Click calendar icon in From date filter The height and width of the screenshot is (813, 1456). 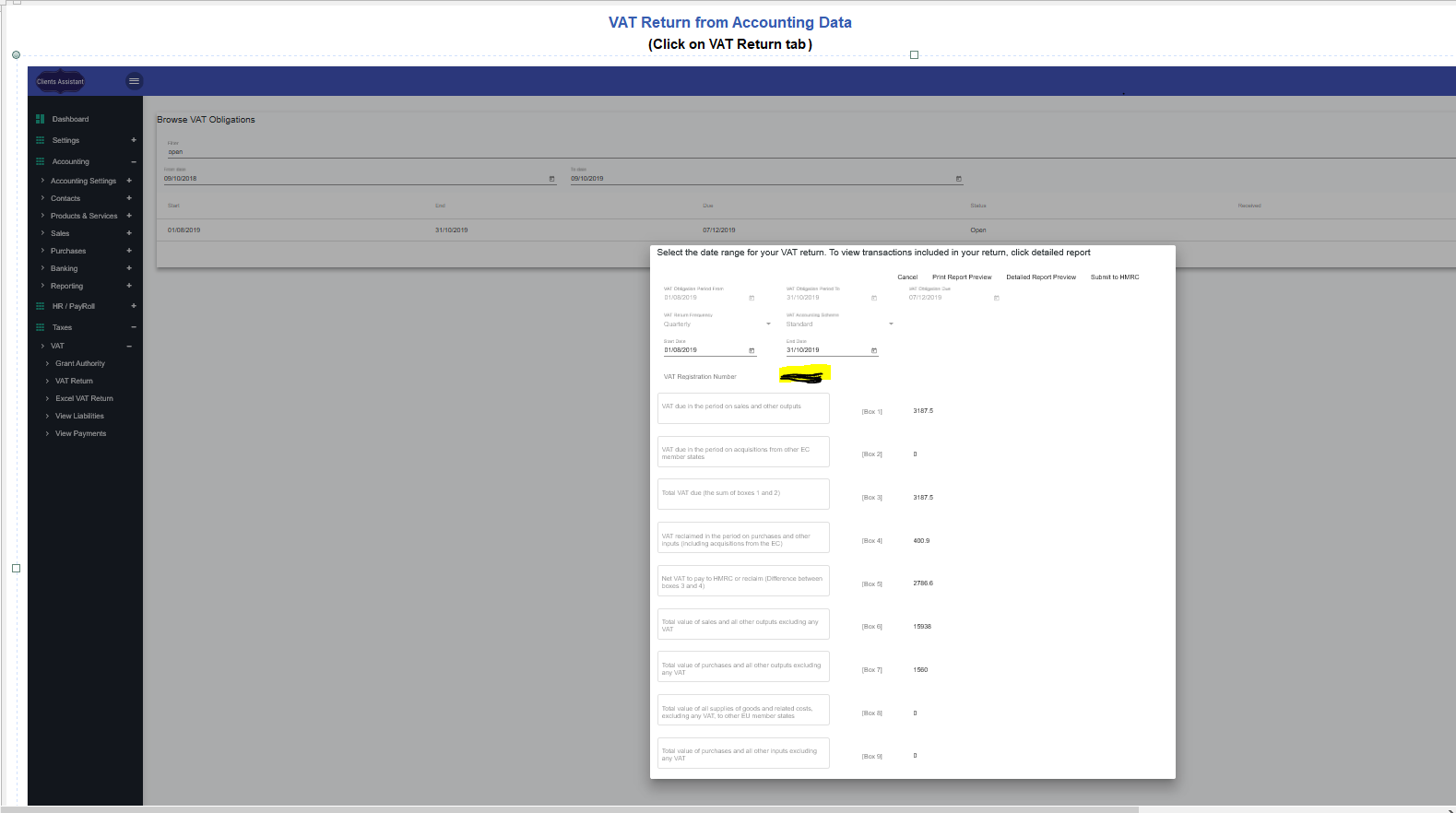(552, 179)
